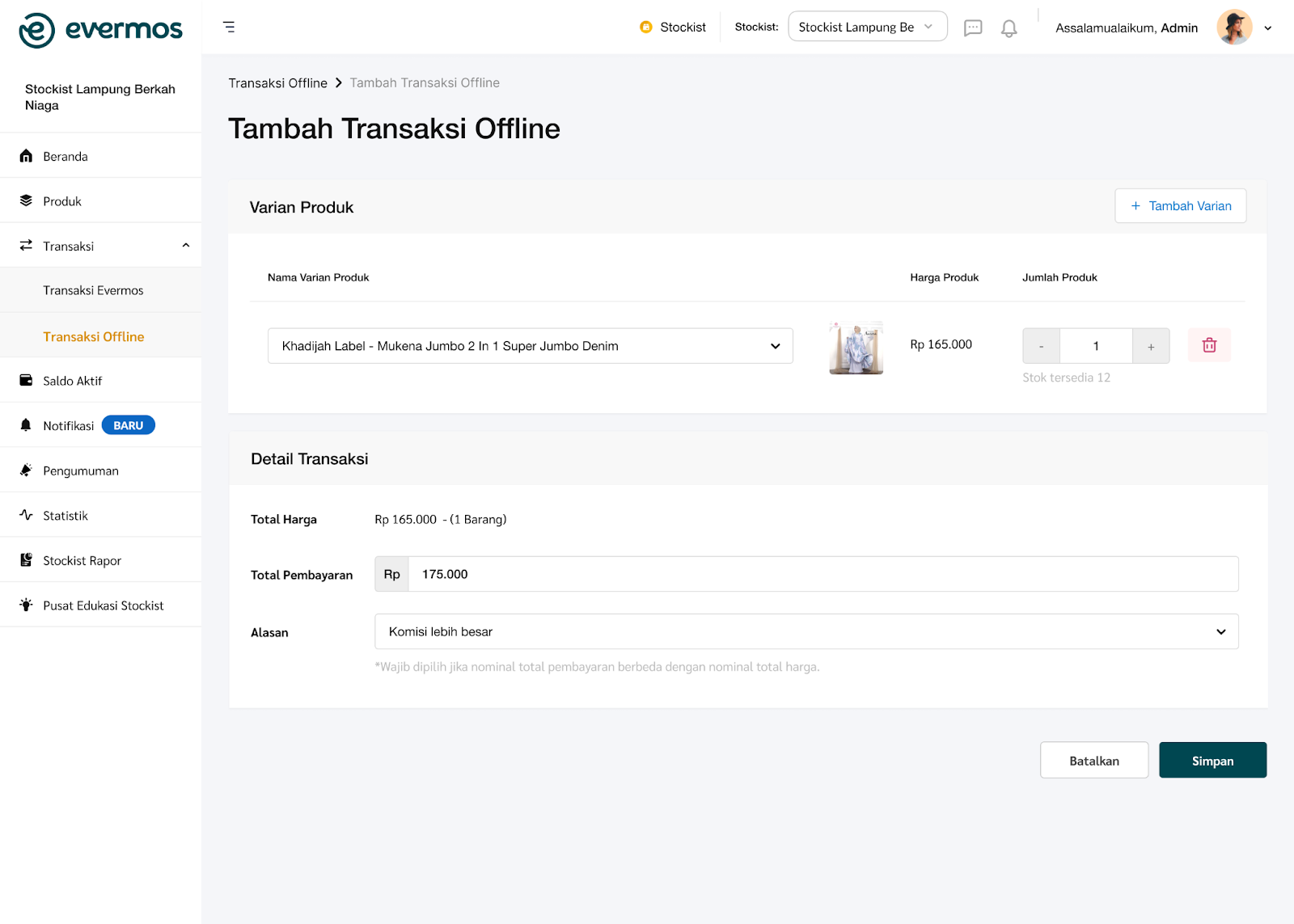Open the Stockist Rapor icon
Viewport: 1294px width, 924px height.
point(25,559)
